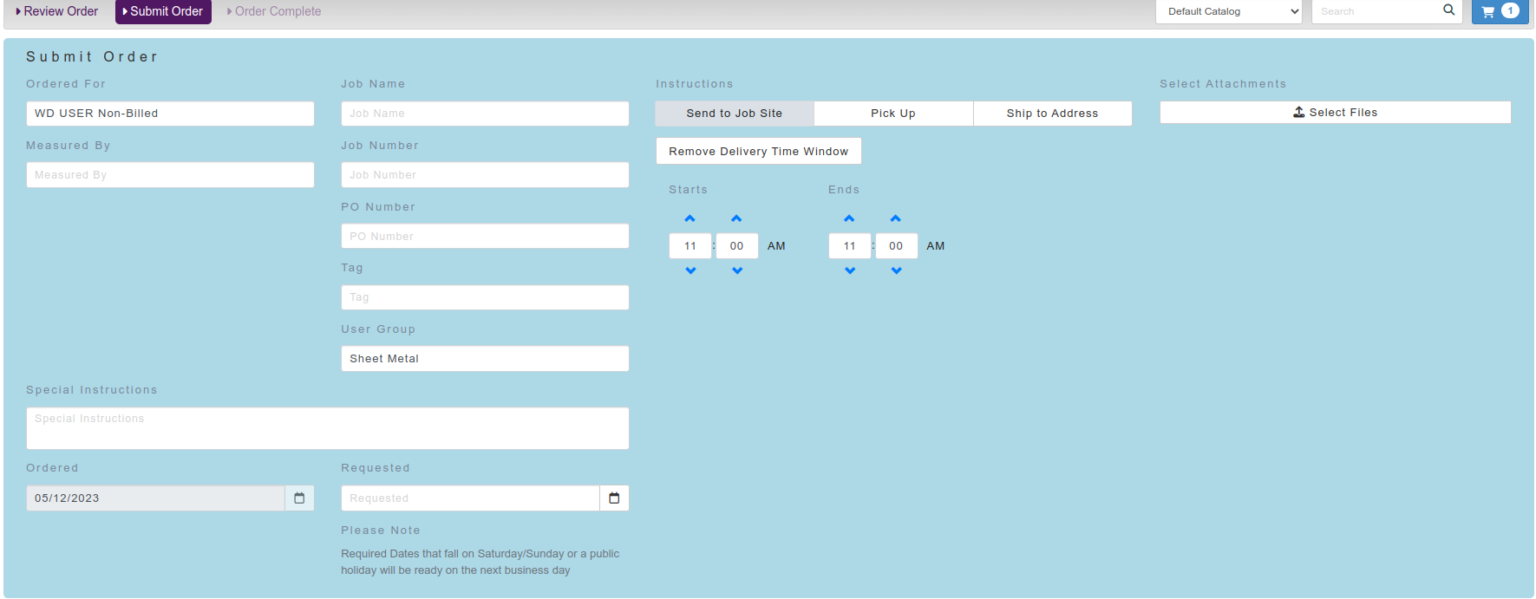Increase the delivery end hour

tap(849, 218)
